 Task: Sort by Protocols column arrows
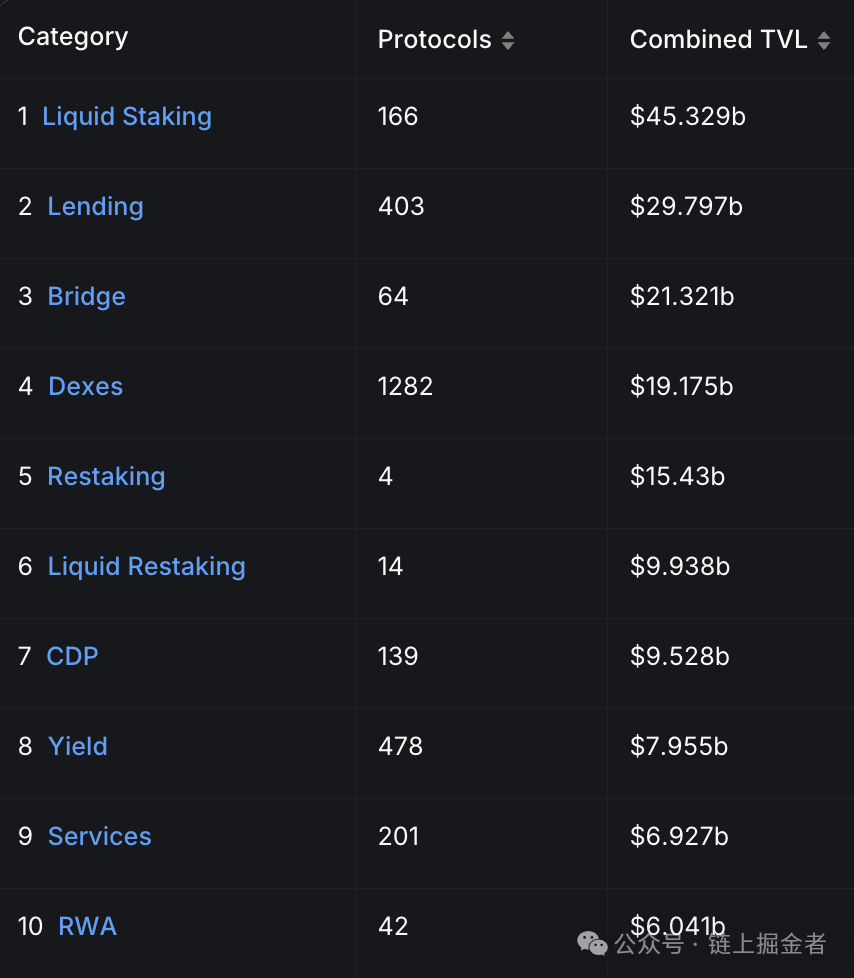point(508,41)
